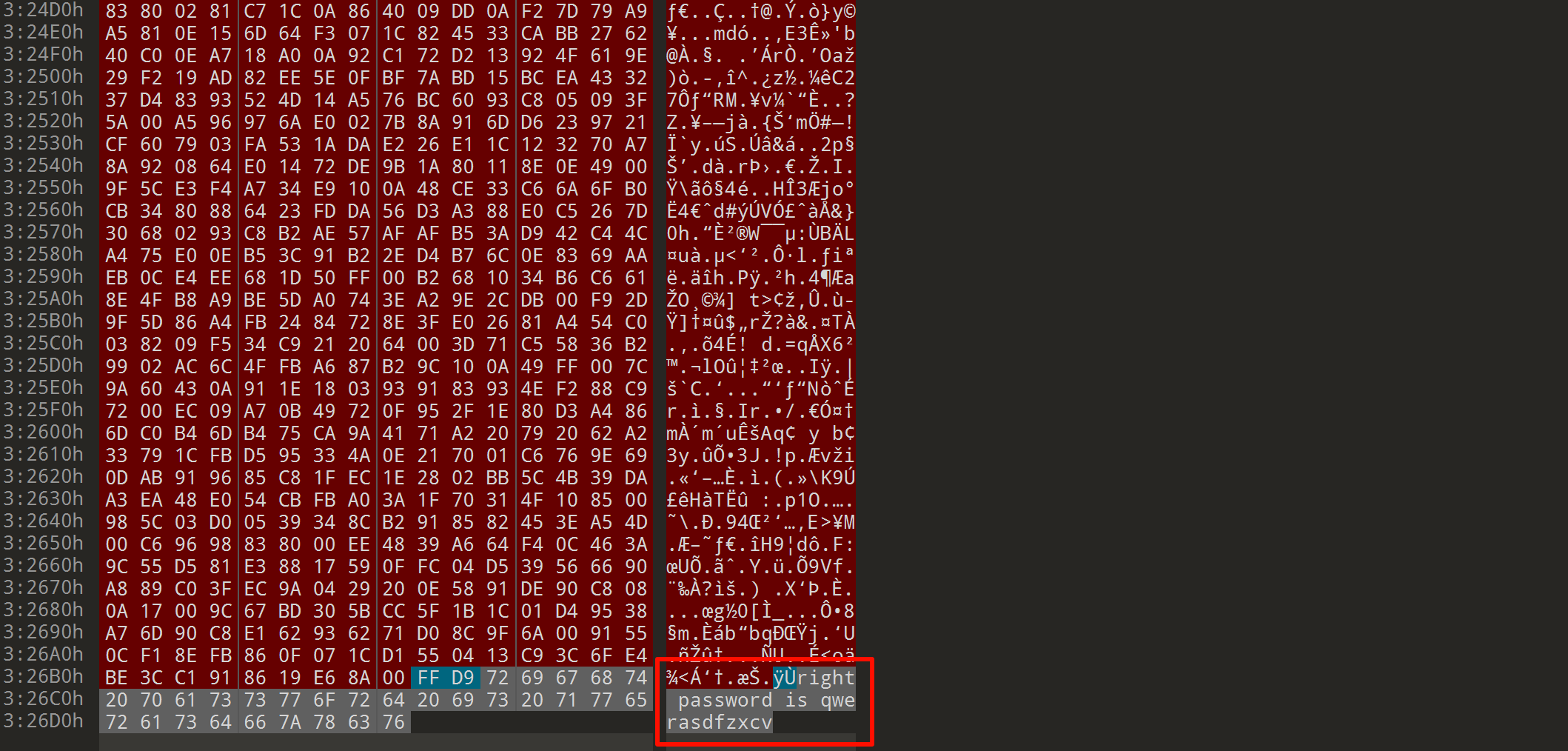Click the last byte 76 in row 3:26D0h
This screenshot has height=751, width=1568.
(394, 722)
